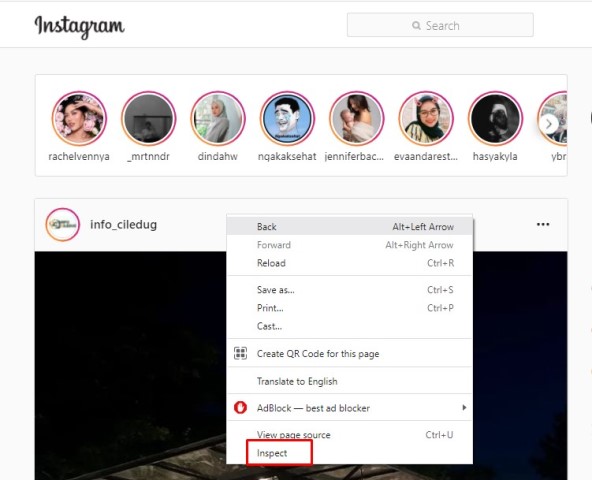Open the Instagram logo home link
592x480 pixels.
click(79, 26)
